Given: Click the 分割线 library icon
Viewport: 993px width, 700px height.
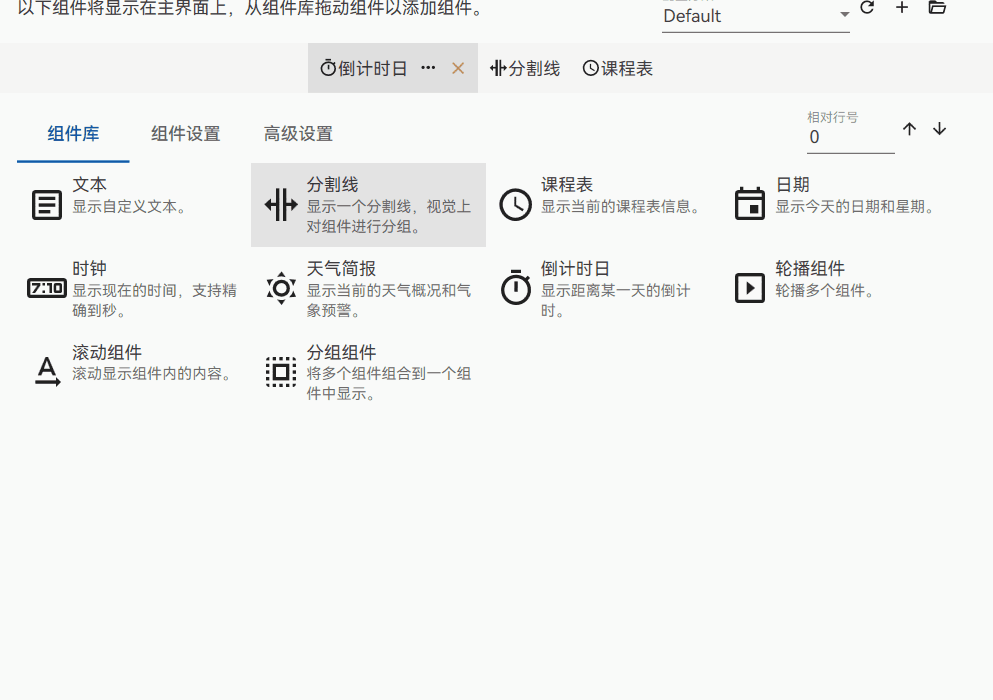Looking at the screenshot, I should coord(281,205).
